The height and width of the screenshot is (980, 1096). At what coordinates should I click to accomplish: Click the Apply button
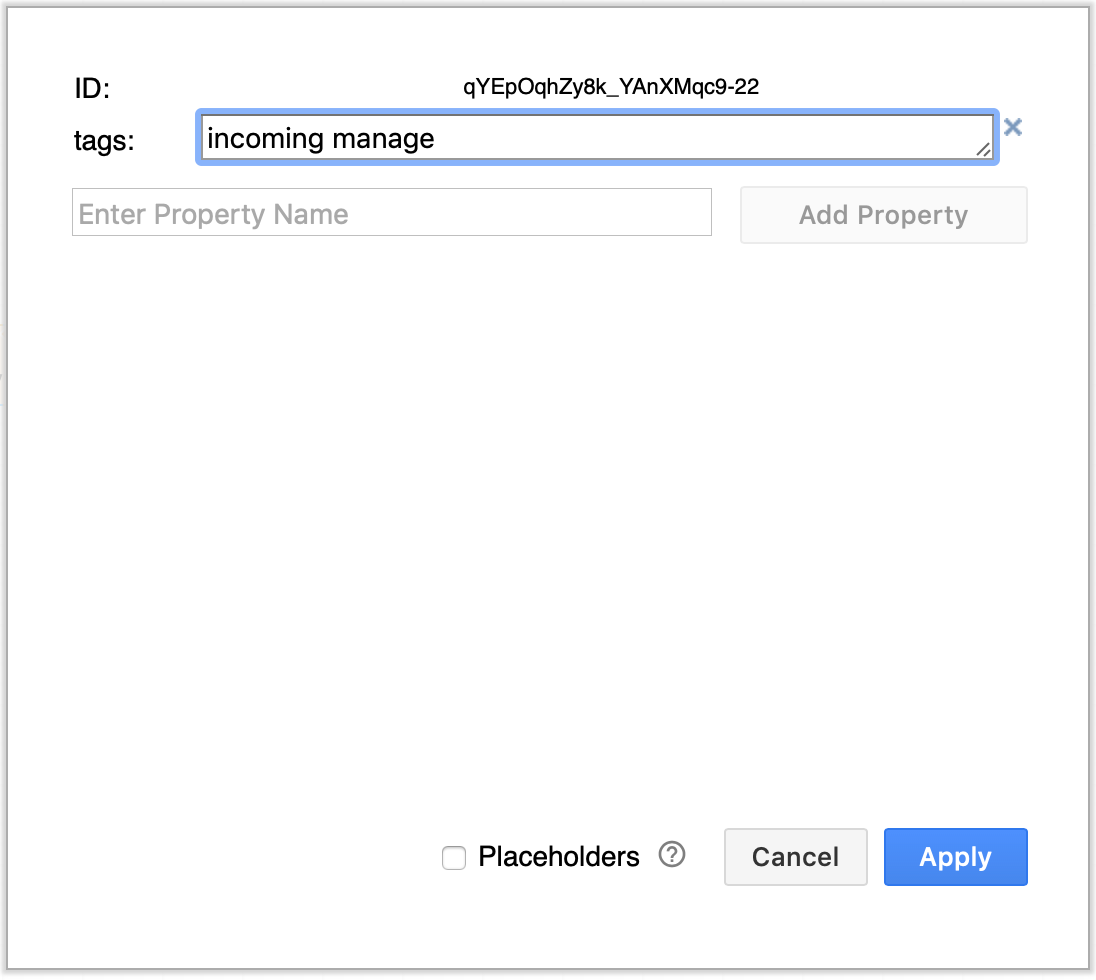pyautogui.click(x=955, y=856)
